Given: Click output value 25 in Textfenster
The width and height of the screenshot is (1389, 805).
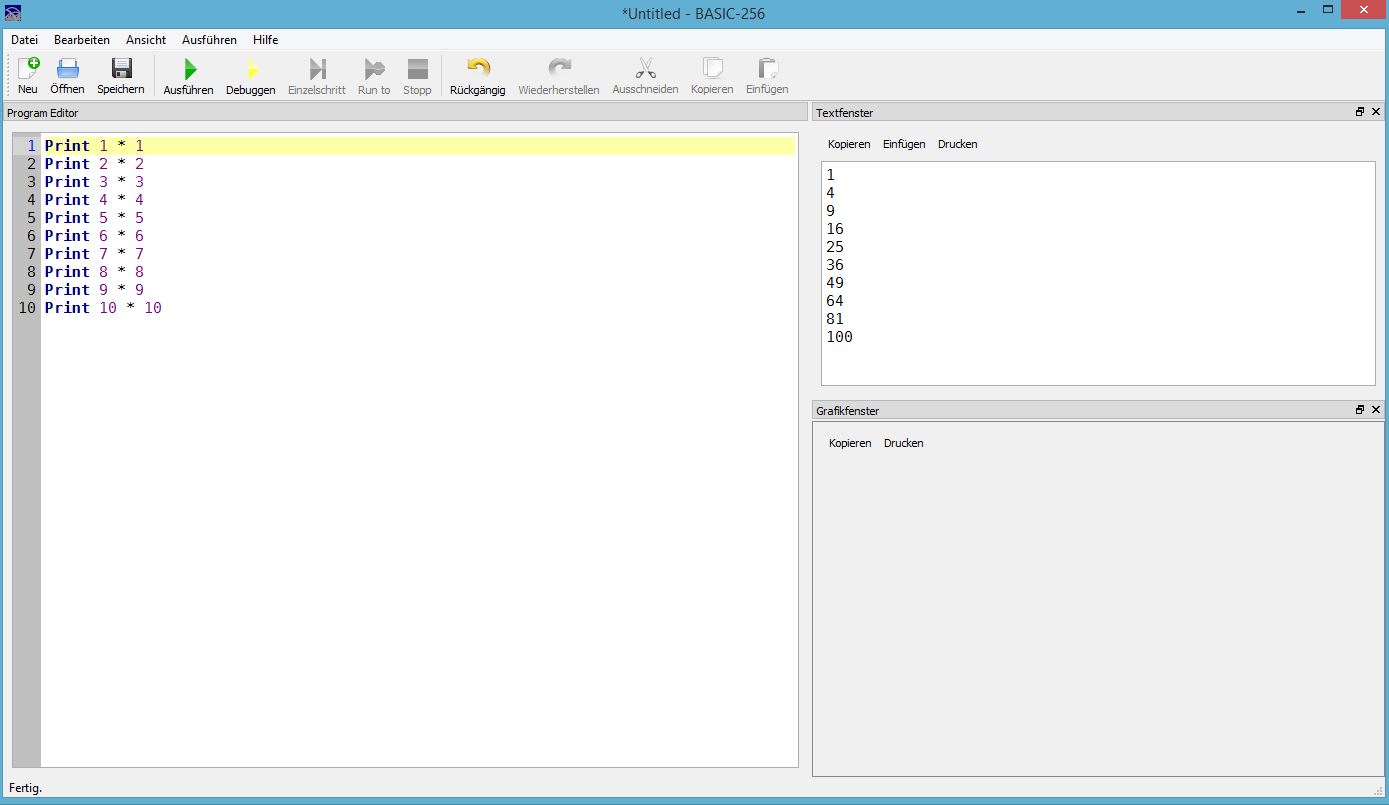Looking at the screenshot, I should coord(835,247).
